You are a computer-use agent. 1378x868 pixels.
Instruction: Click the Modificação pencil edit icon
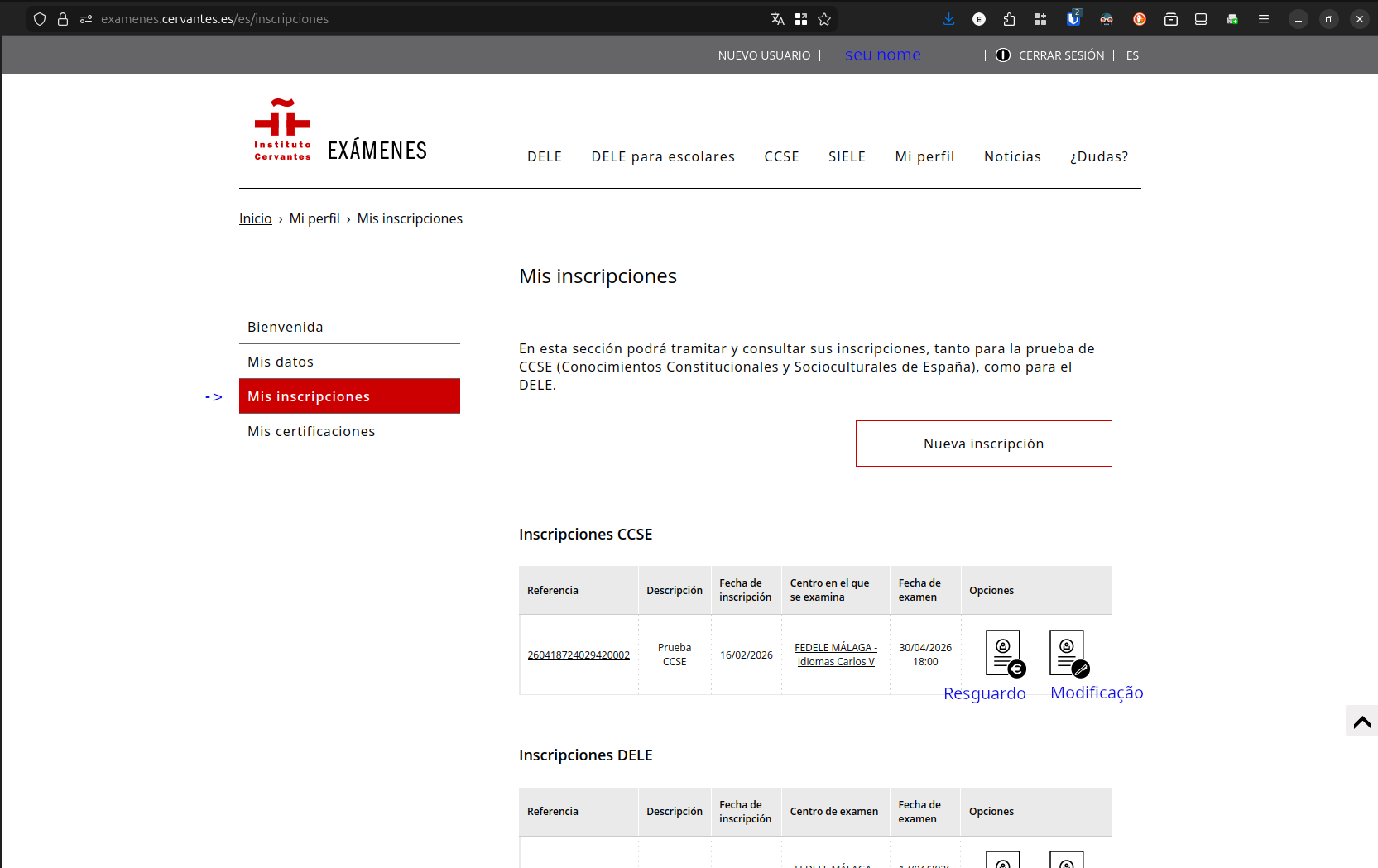[x=1067, y=653]
